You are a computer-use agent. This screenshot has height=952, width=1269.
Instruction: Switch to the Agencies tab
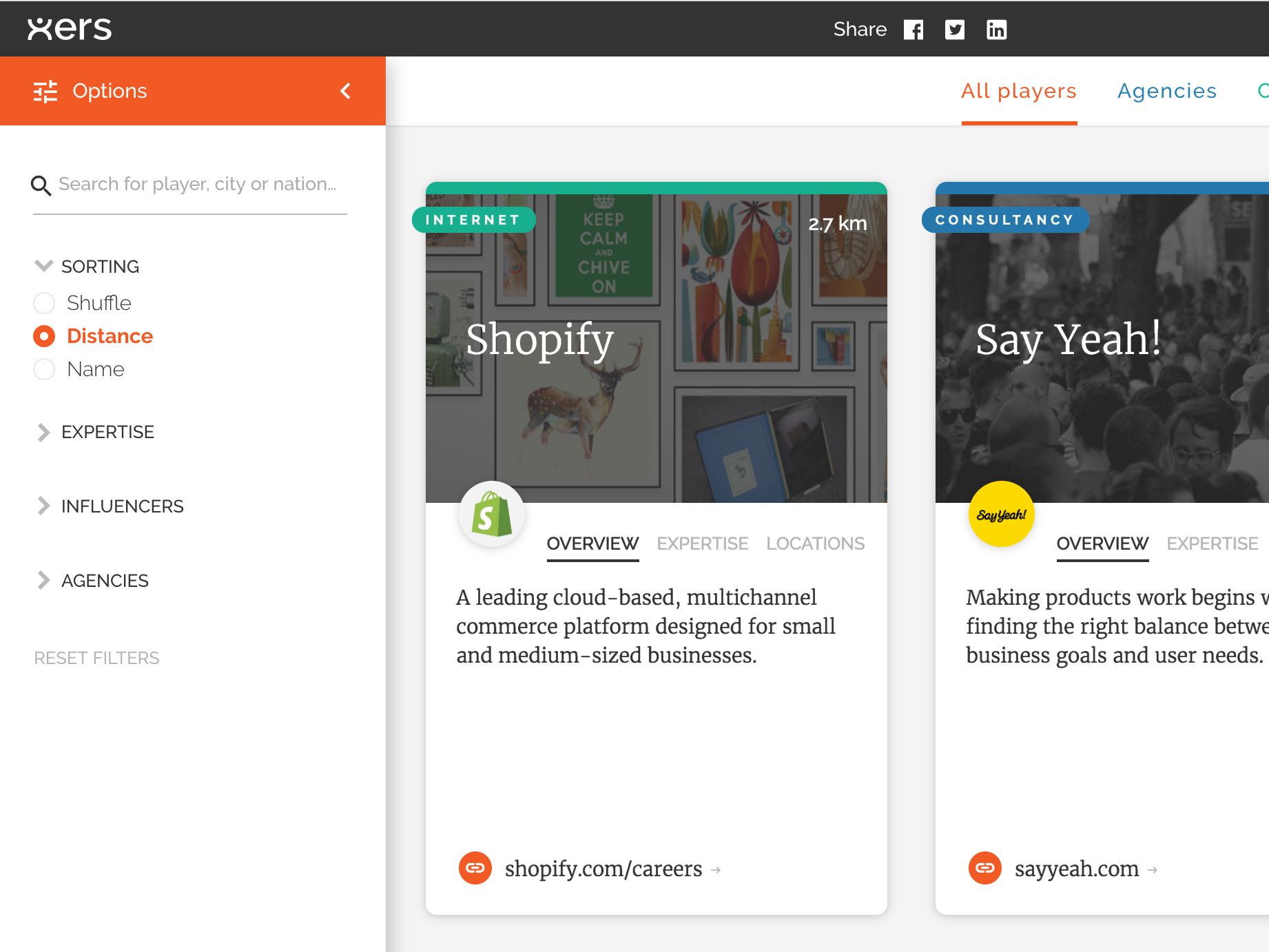pyautogui.click(x=1166, y=90)
